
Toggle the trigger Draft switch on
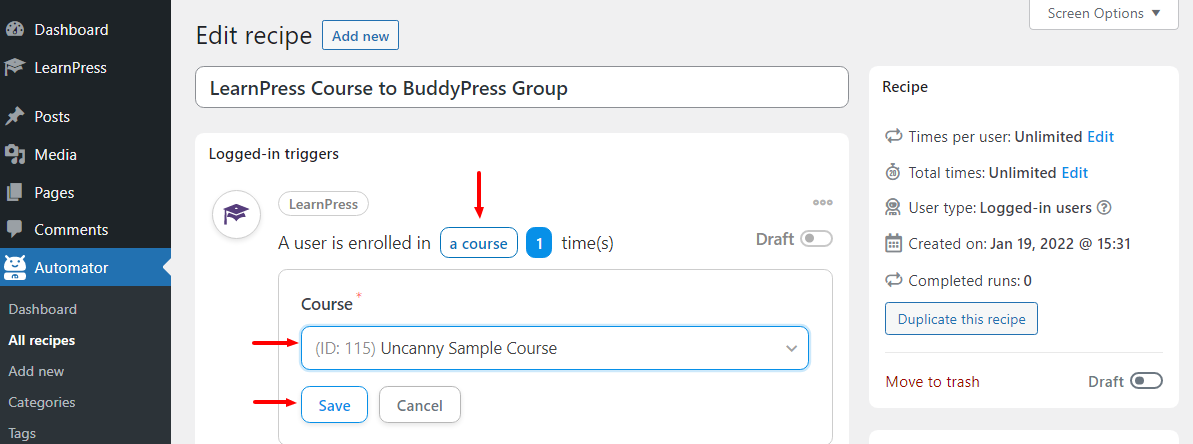(817, 239)
